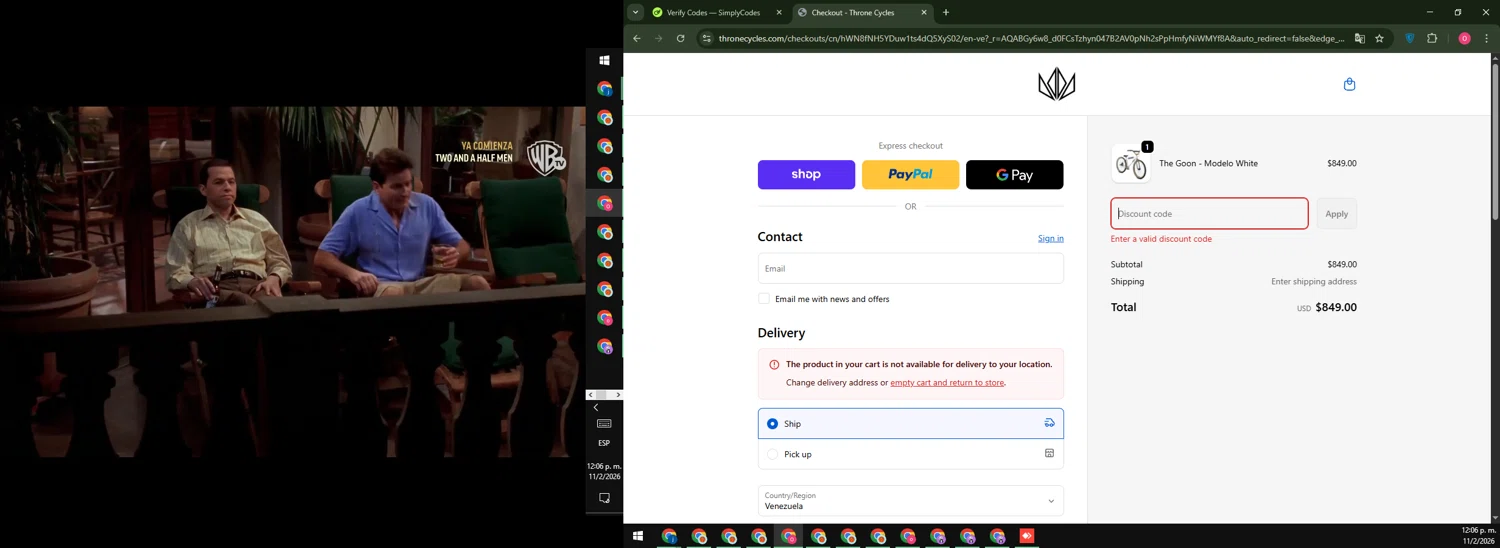Click the product name The Goon - Modelo White
This screenshot has height=548, width=1500.
(x=1208, y=163)
